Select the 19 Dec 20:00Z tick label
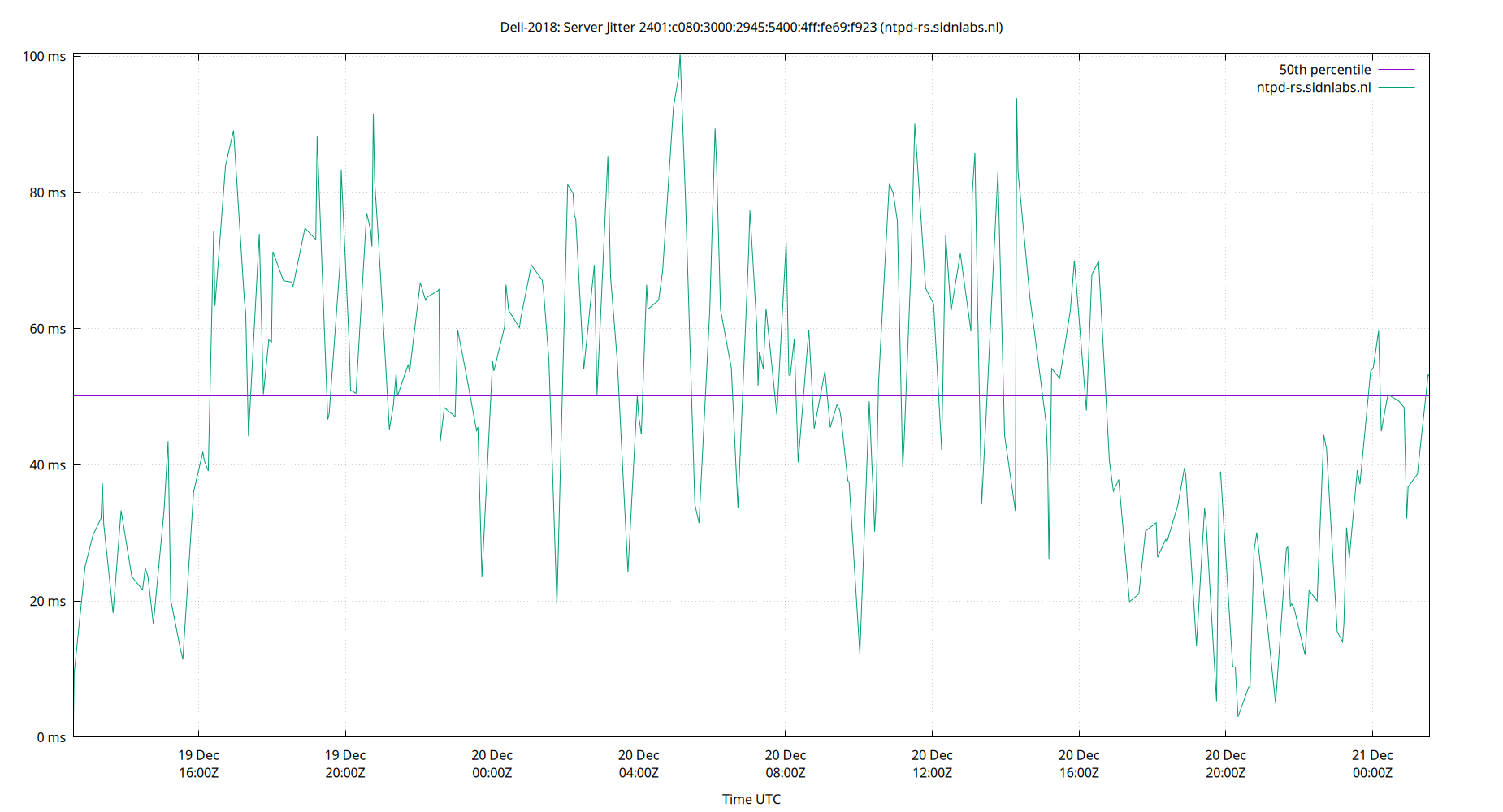Viewport: 1503px width, 812px height. 344,763
